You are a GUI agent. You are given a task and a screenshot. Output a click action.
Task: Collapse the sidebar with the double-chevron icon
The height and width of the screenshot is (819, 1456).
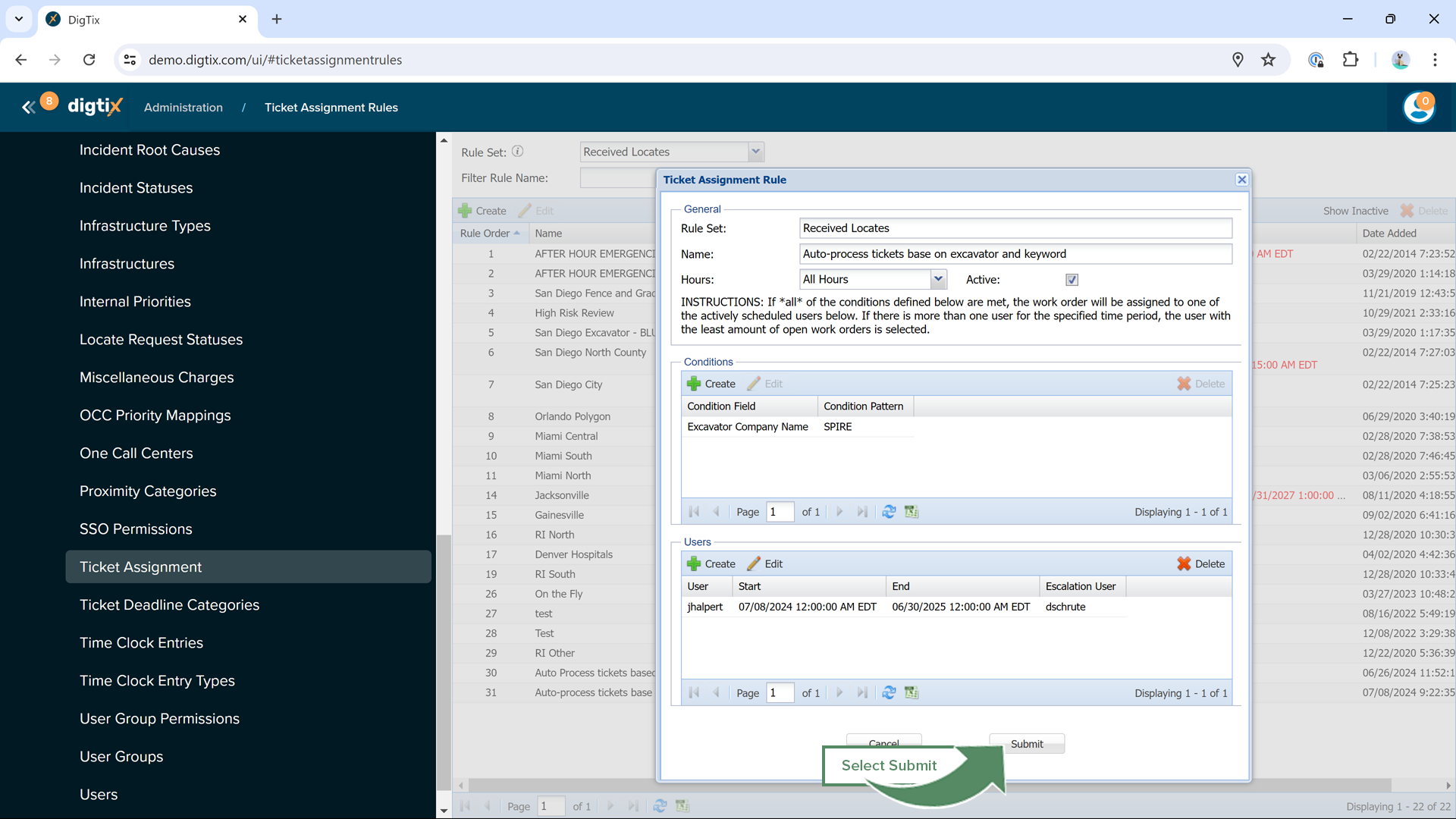click(x=28, y=108)
